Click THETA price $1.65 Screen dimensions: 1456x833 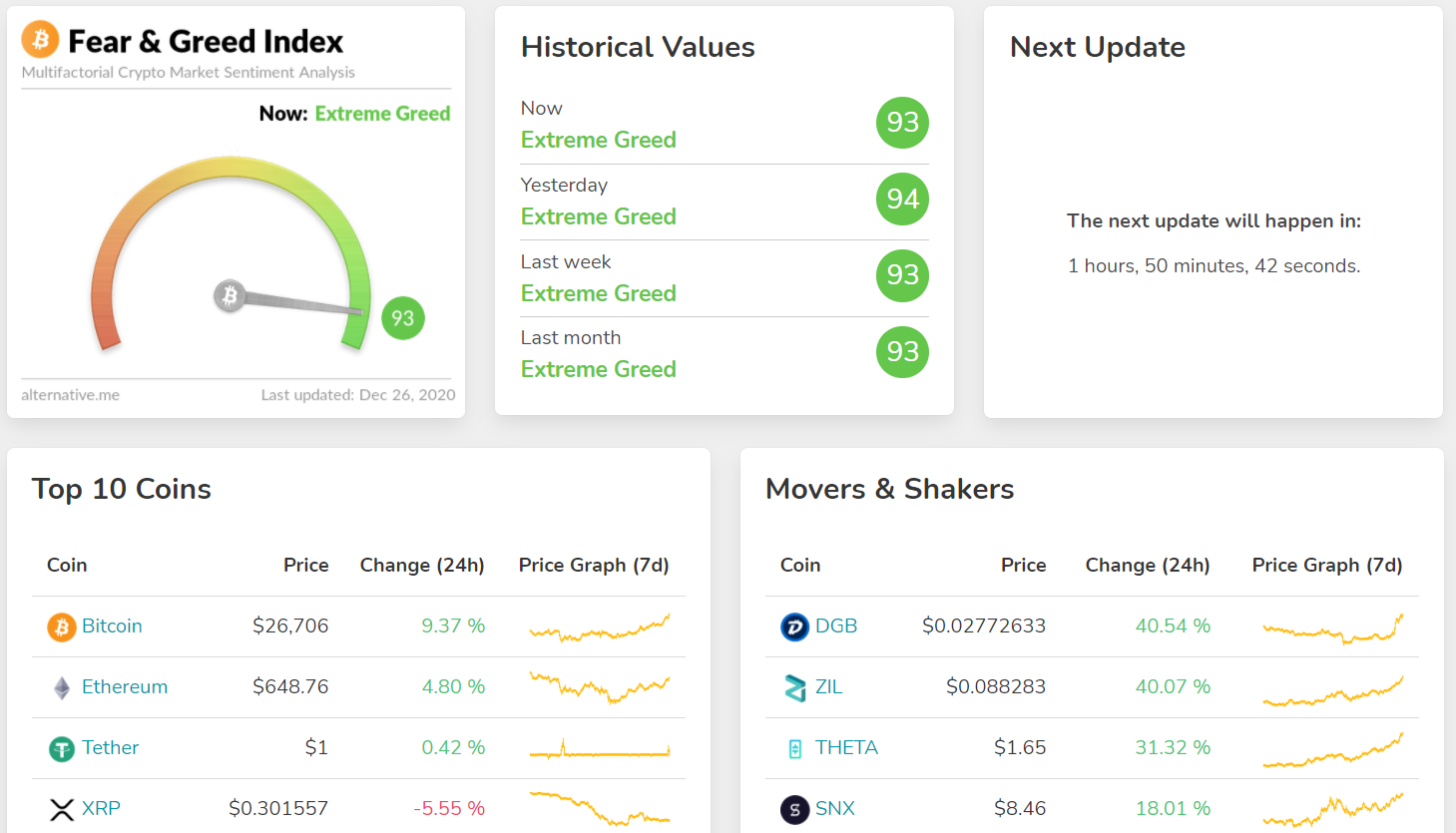1020,747
